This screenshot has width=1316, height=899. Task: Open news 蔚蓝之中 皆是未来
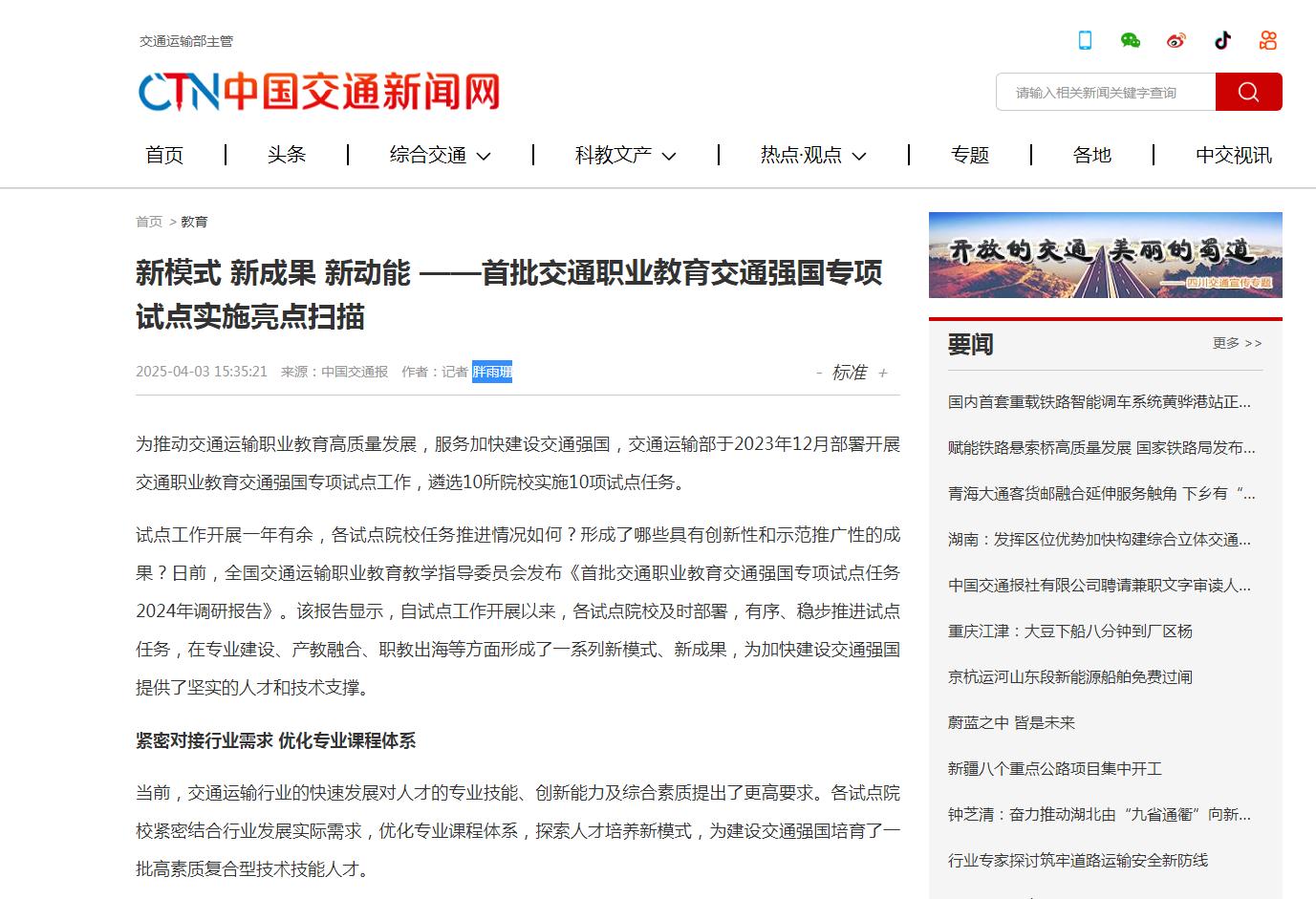point(1011,723)
